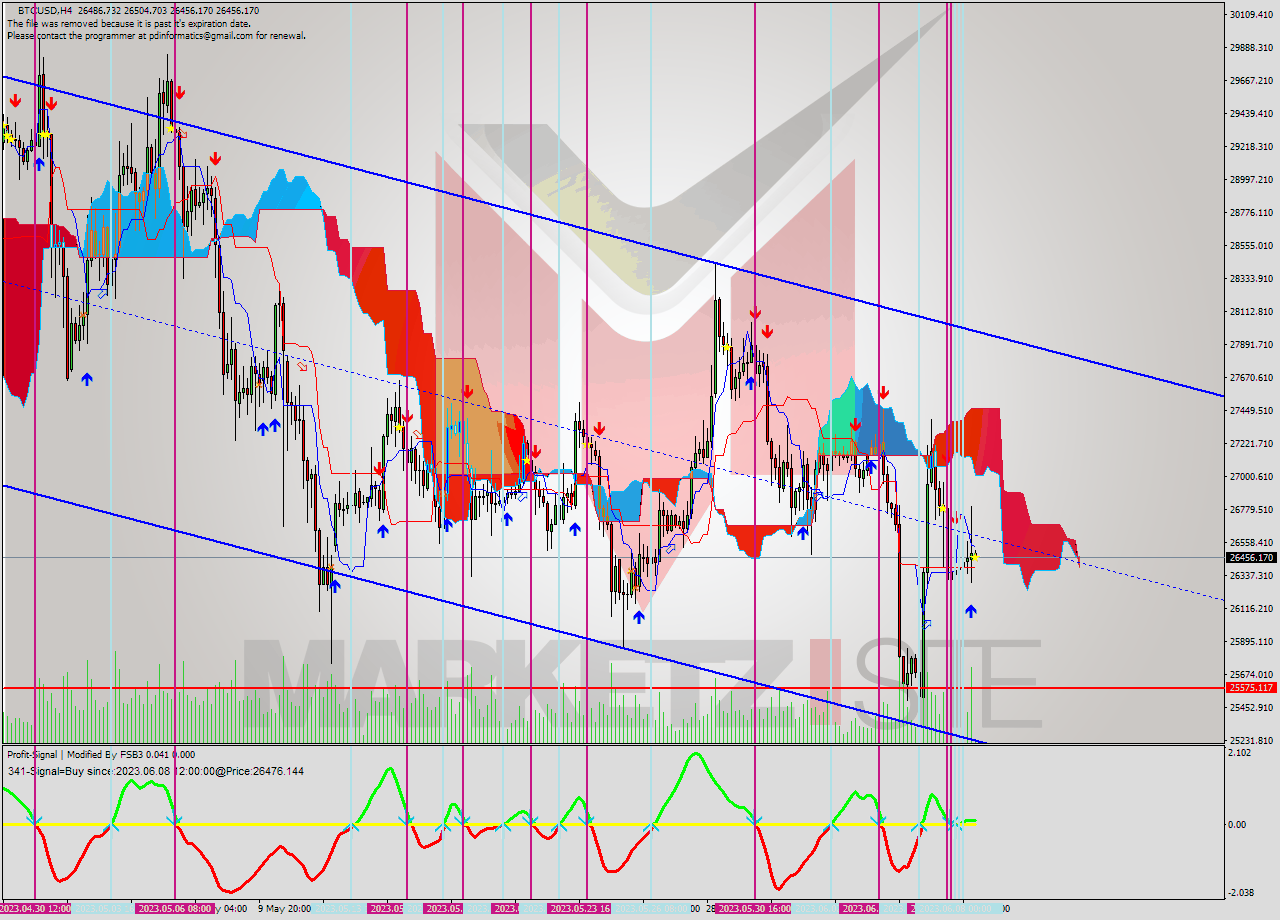1280x920 pixels.
Task: Click the contact programmer email notice line
Action: tap(156, 35)
